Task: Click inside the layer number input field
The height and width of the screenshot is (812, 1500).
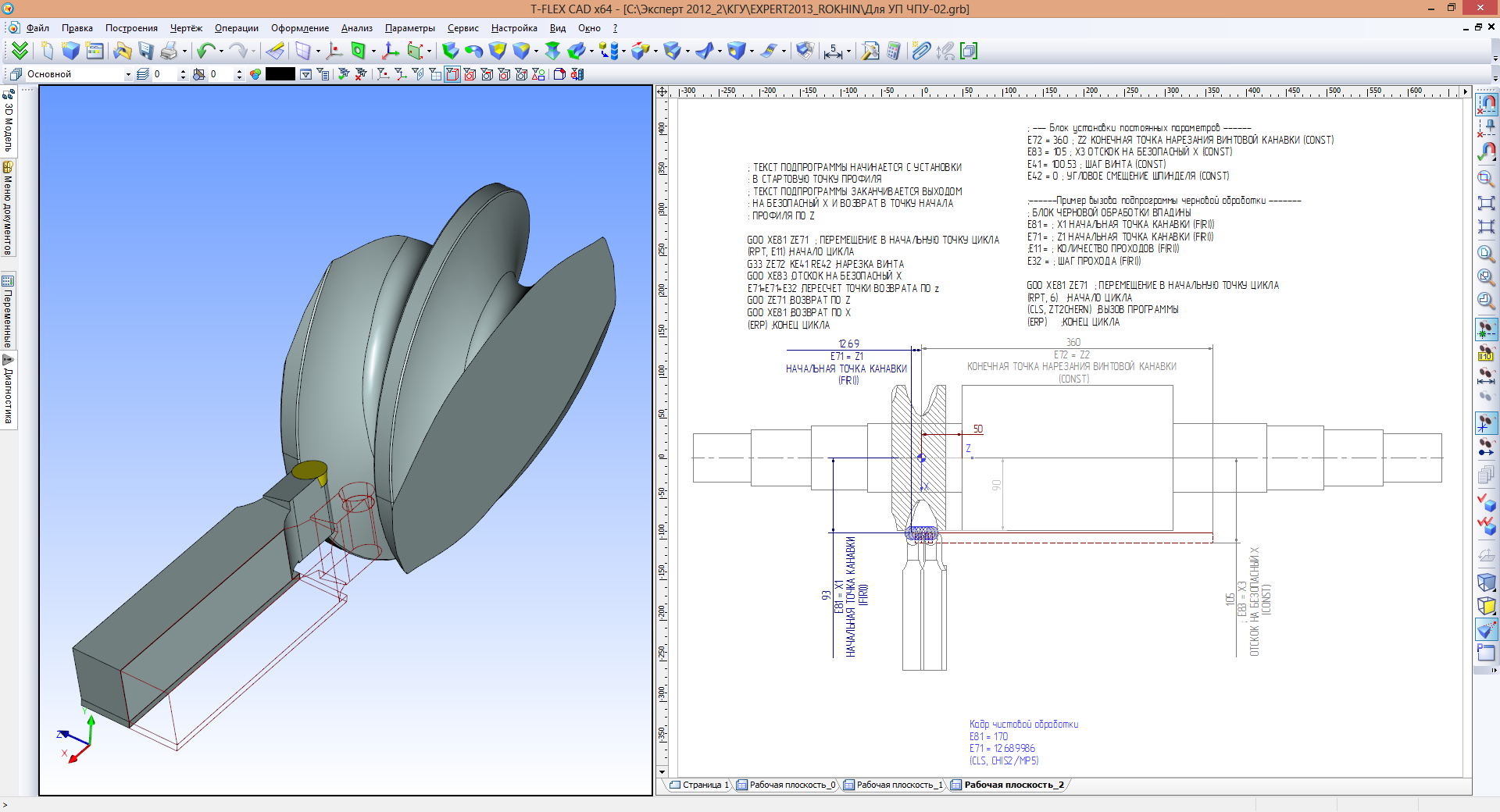Action: [164, 74]
